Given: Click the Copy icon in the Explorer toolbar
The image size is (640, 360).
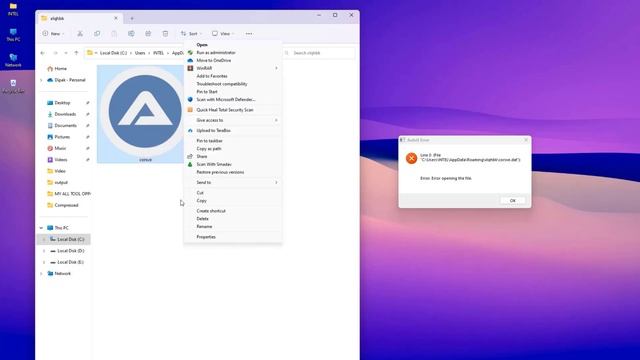Looking at the screenshot, I should 97,33.
